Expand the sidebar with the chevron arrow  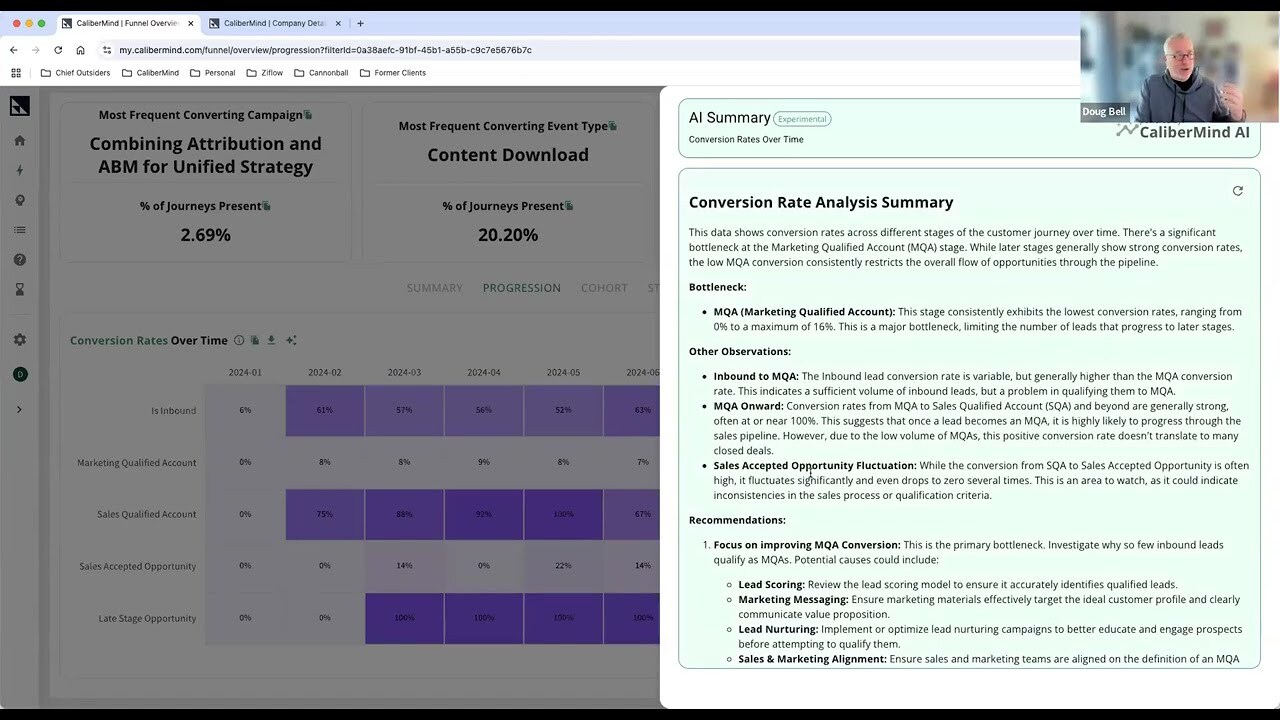tap(20, 408)
